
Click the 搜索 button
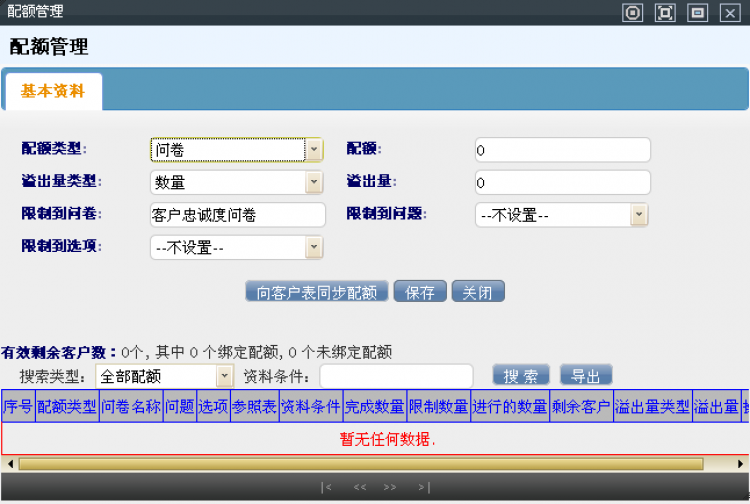coord(520,376)
